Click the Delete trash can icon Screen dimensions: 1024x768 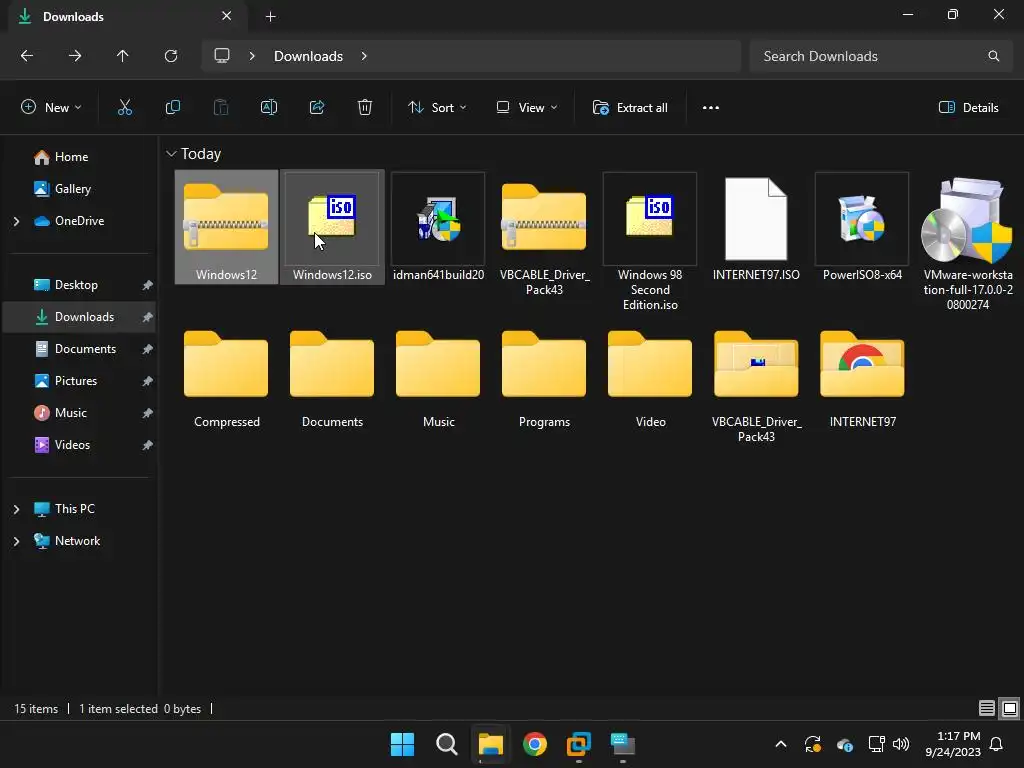[365, 108]
